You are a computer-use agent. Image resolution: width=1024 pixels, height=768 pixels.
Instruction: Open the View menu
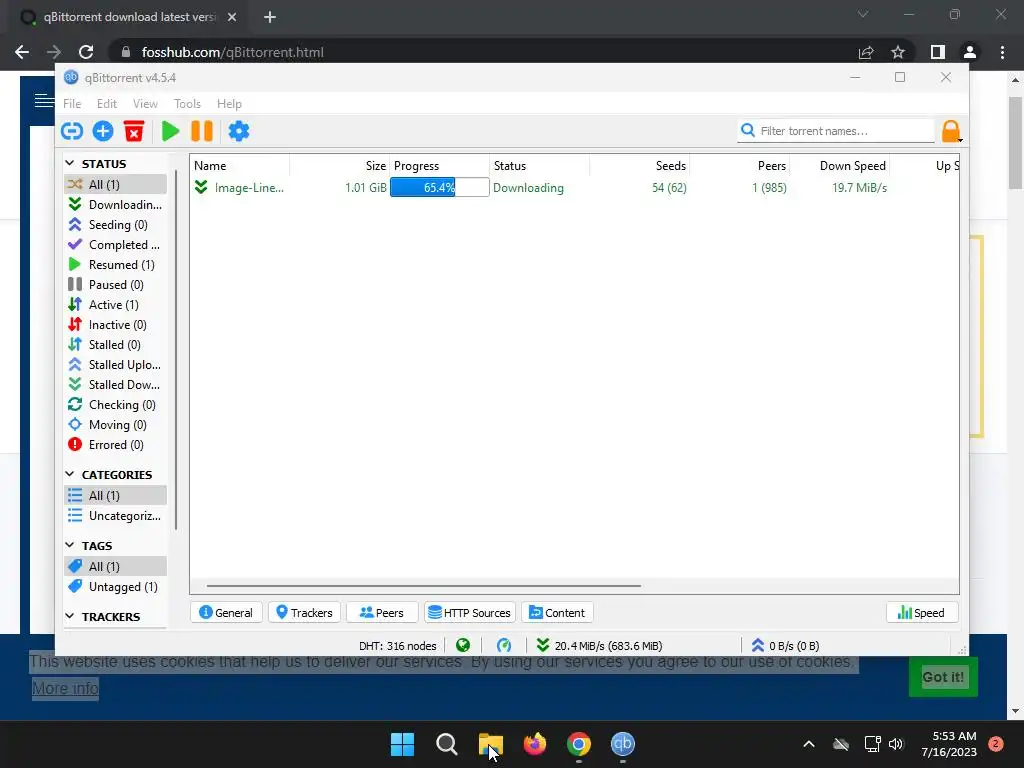[x=145, y=103]
